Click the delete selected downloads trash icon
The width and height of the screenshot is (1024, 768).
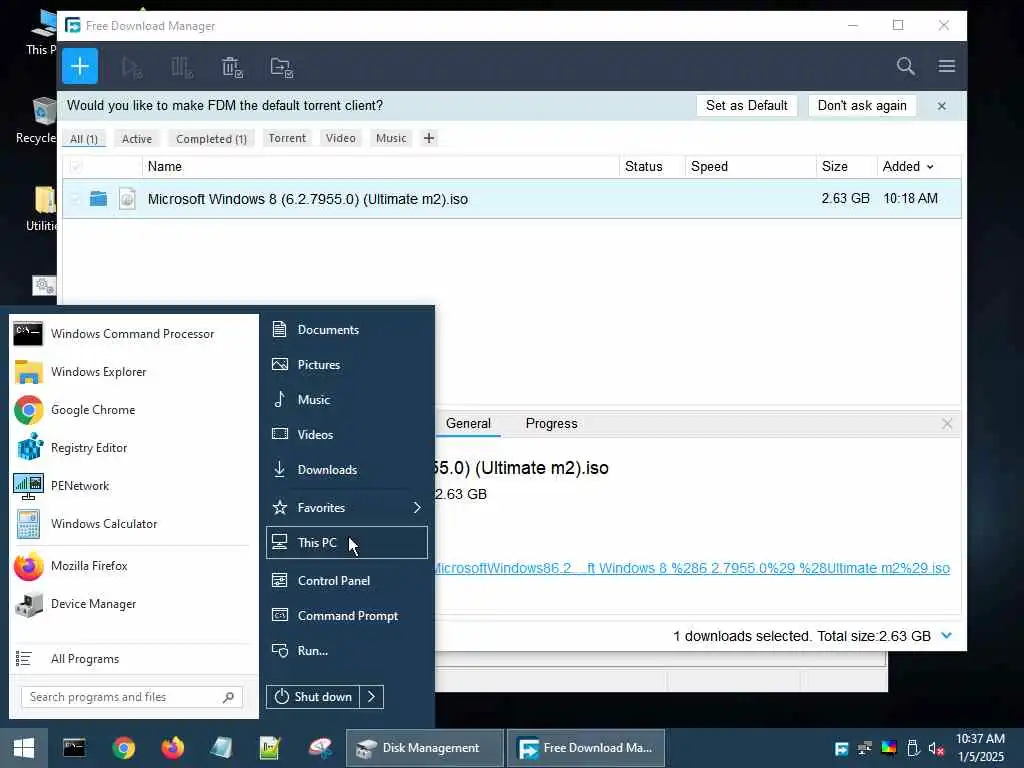pyautogui.click(x=232, y=67)
